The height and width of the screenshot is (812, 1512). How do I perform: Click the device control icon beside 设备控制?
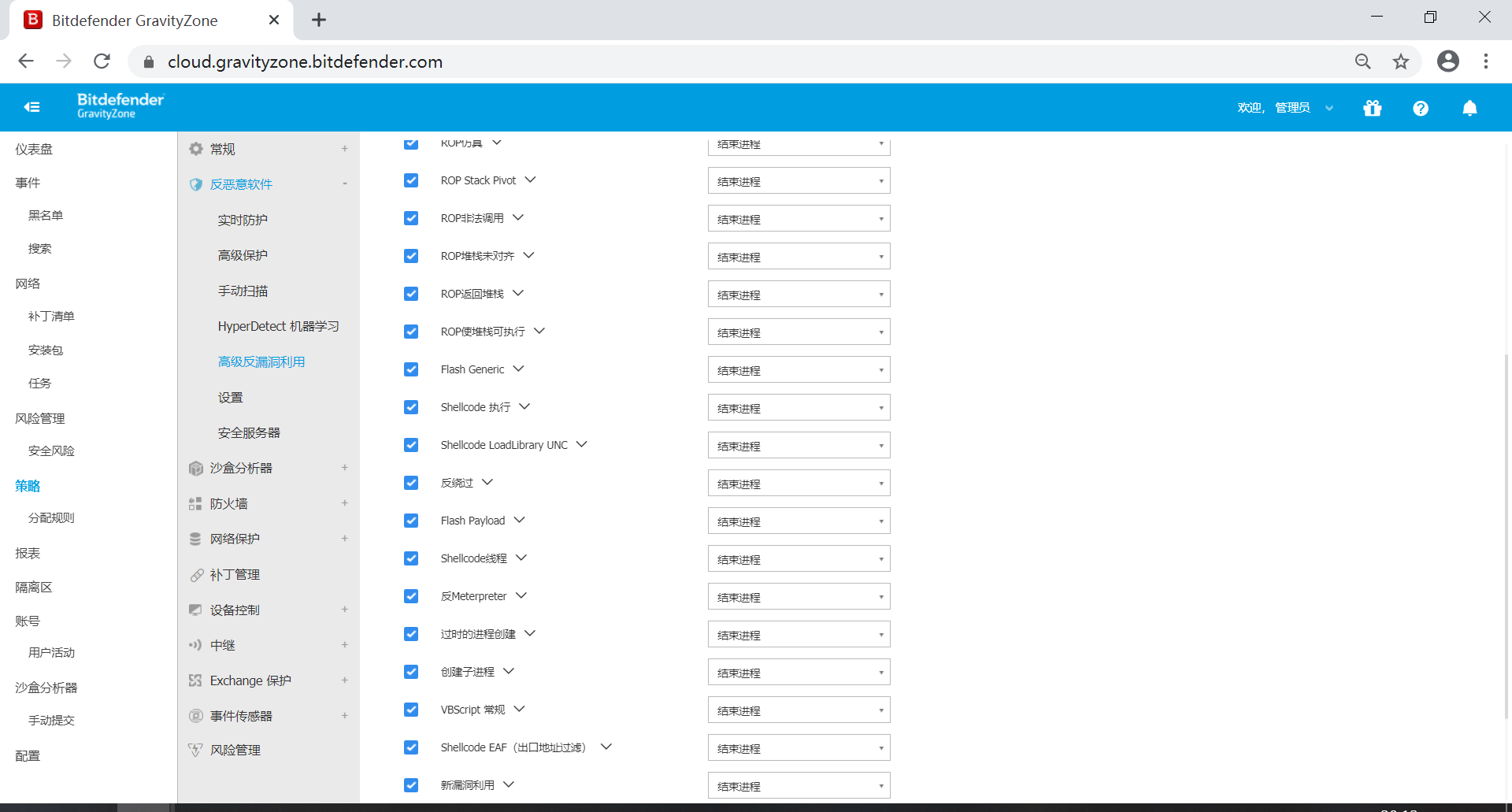(195, 610)
